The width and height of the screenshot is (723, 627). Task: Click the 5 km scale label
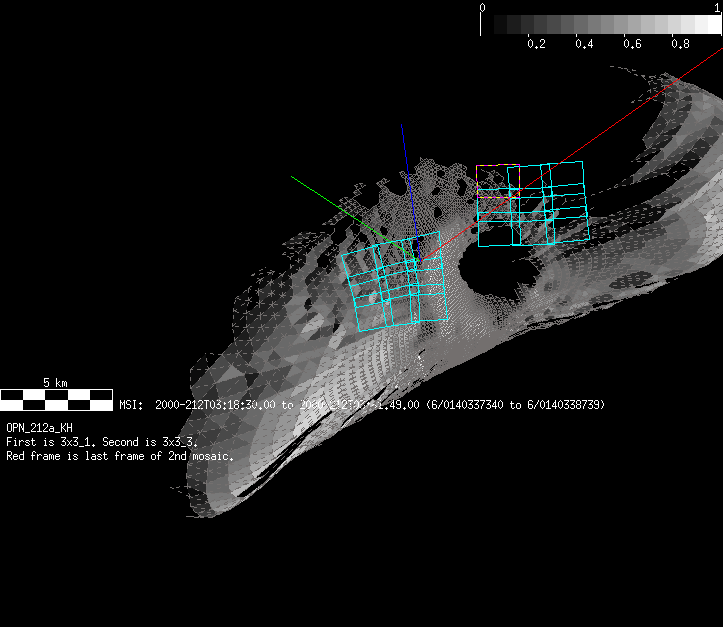(55, 383)
